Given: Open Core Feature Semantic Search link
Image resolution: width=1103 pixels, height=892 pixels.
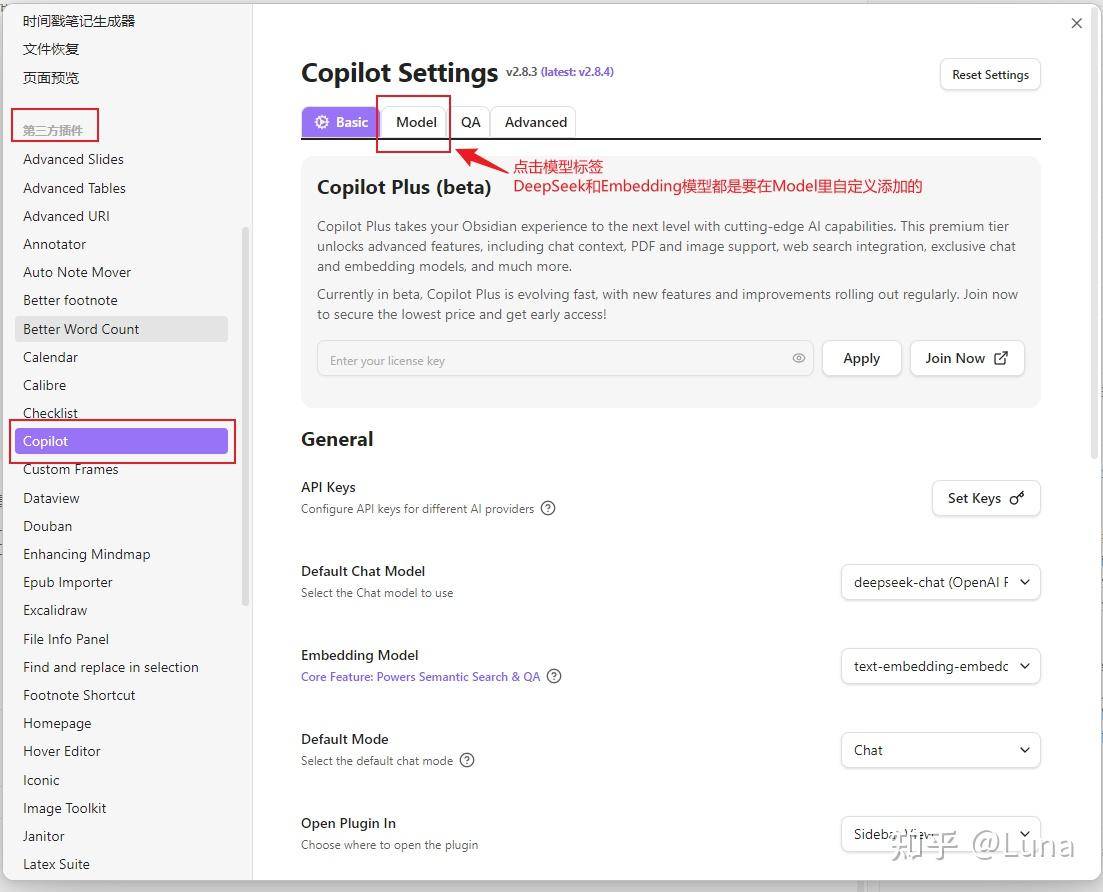Looking at the screenshot, I should (421, 677).
